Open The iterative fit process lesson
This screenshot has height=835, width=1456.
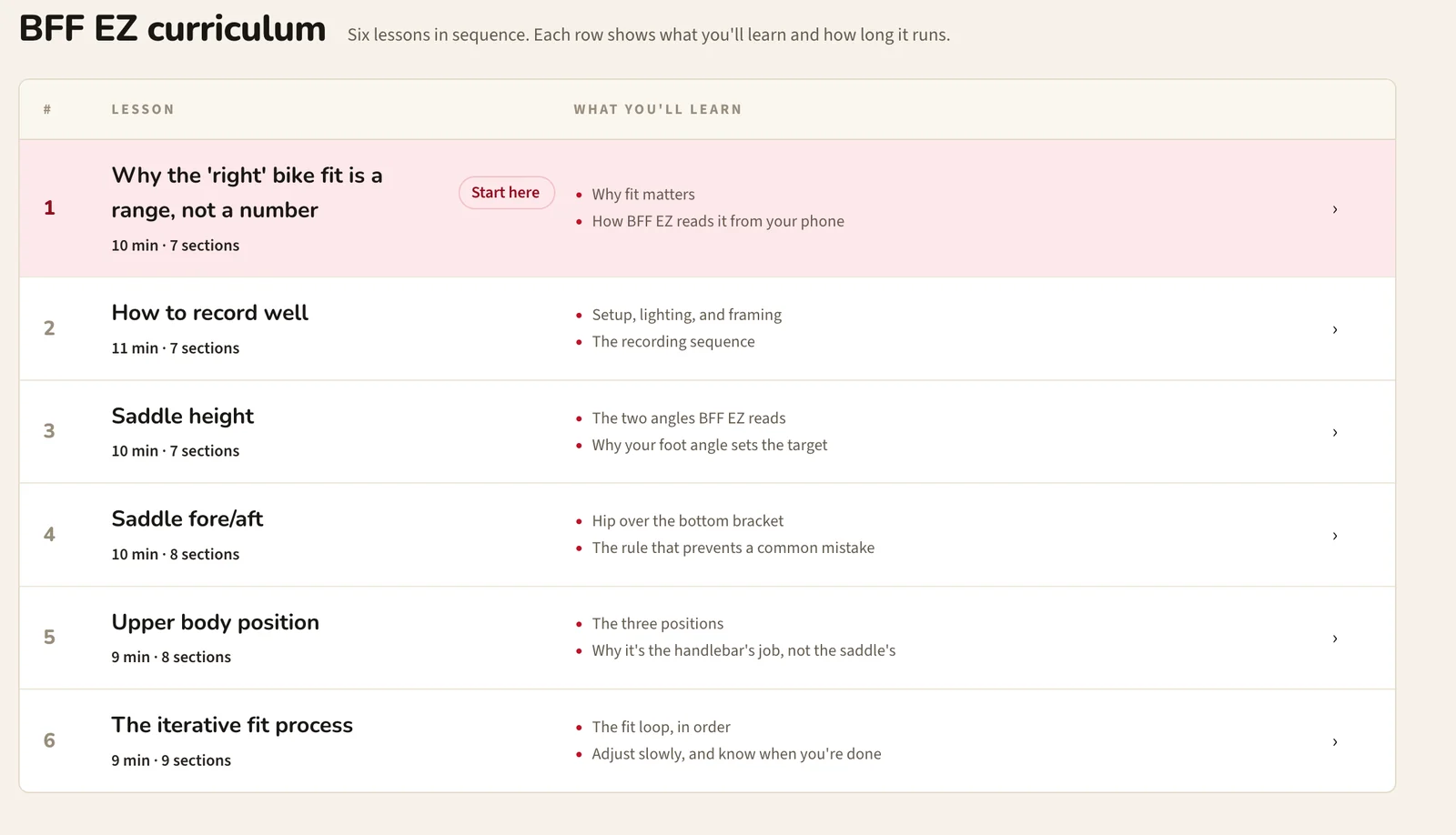[232, 725]
